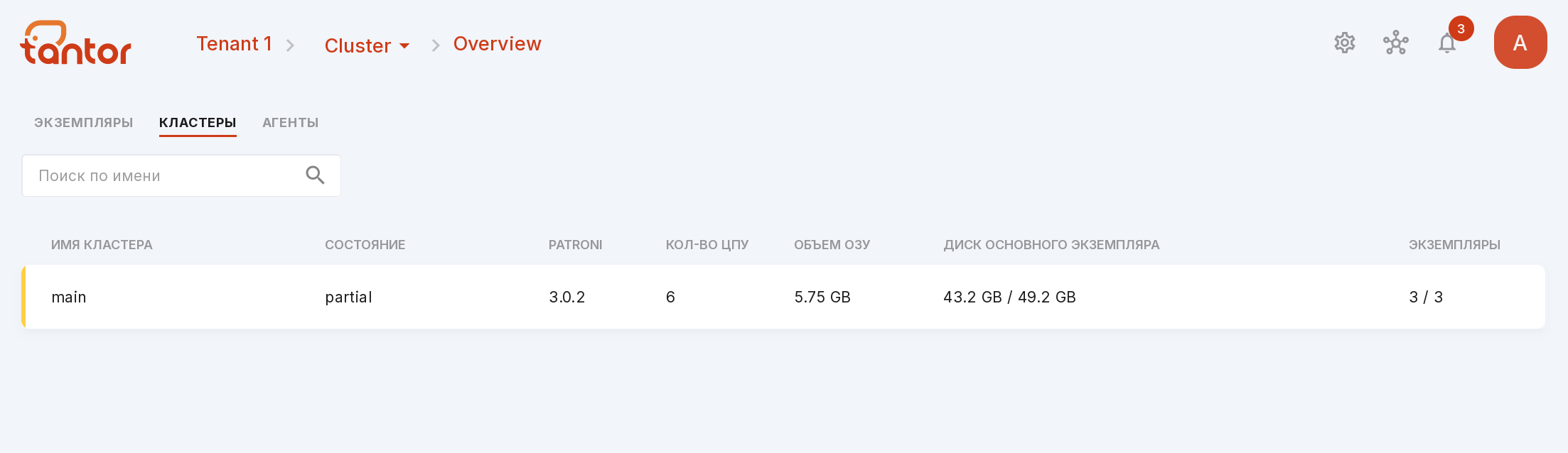Sort by СОСТОЯНИЕ column header

pyautogui.click(x=365, y=245)
